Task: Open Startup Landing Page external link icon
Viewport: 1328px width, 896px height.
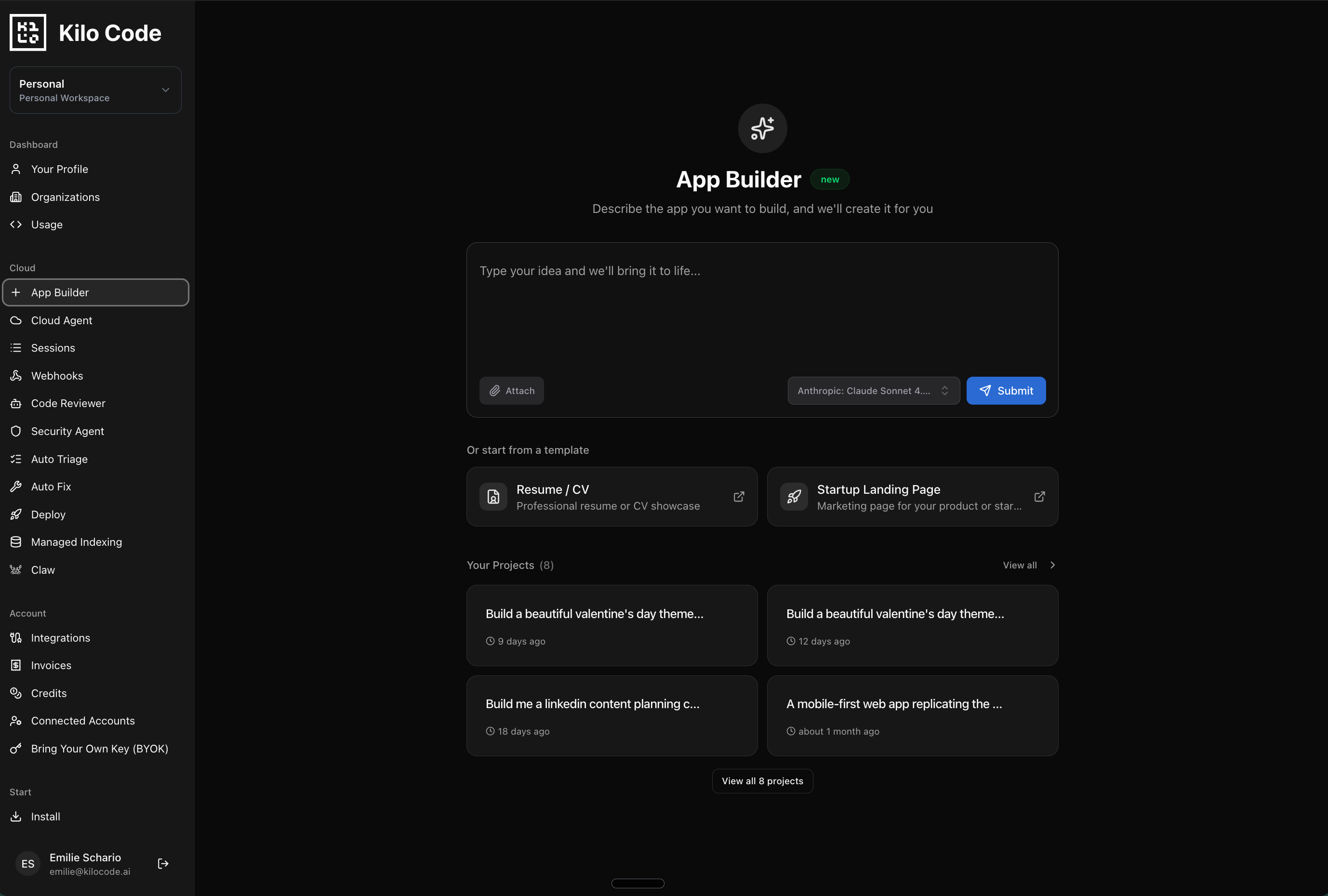Action: click(1039, 497)
